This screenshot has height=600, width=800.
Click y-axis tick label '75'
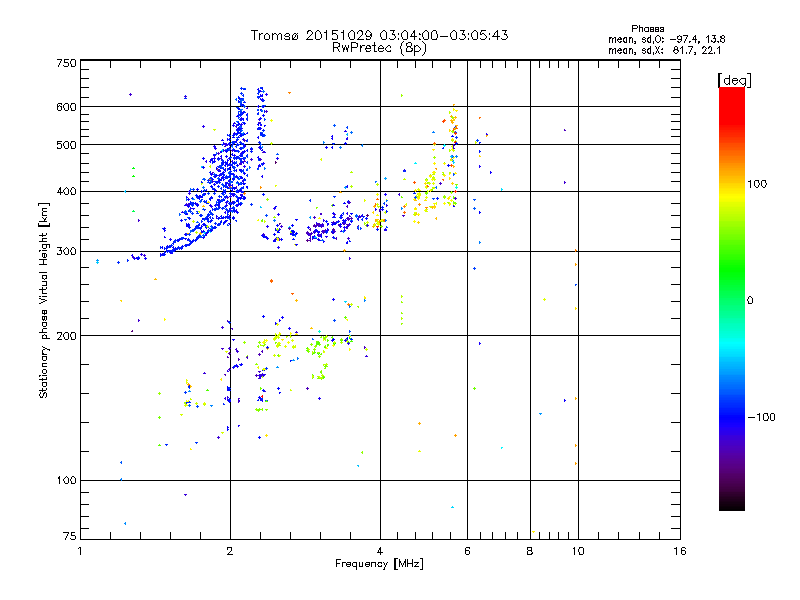point(70,536)
